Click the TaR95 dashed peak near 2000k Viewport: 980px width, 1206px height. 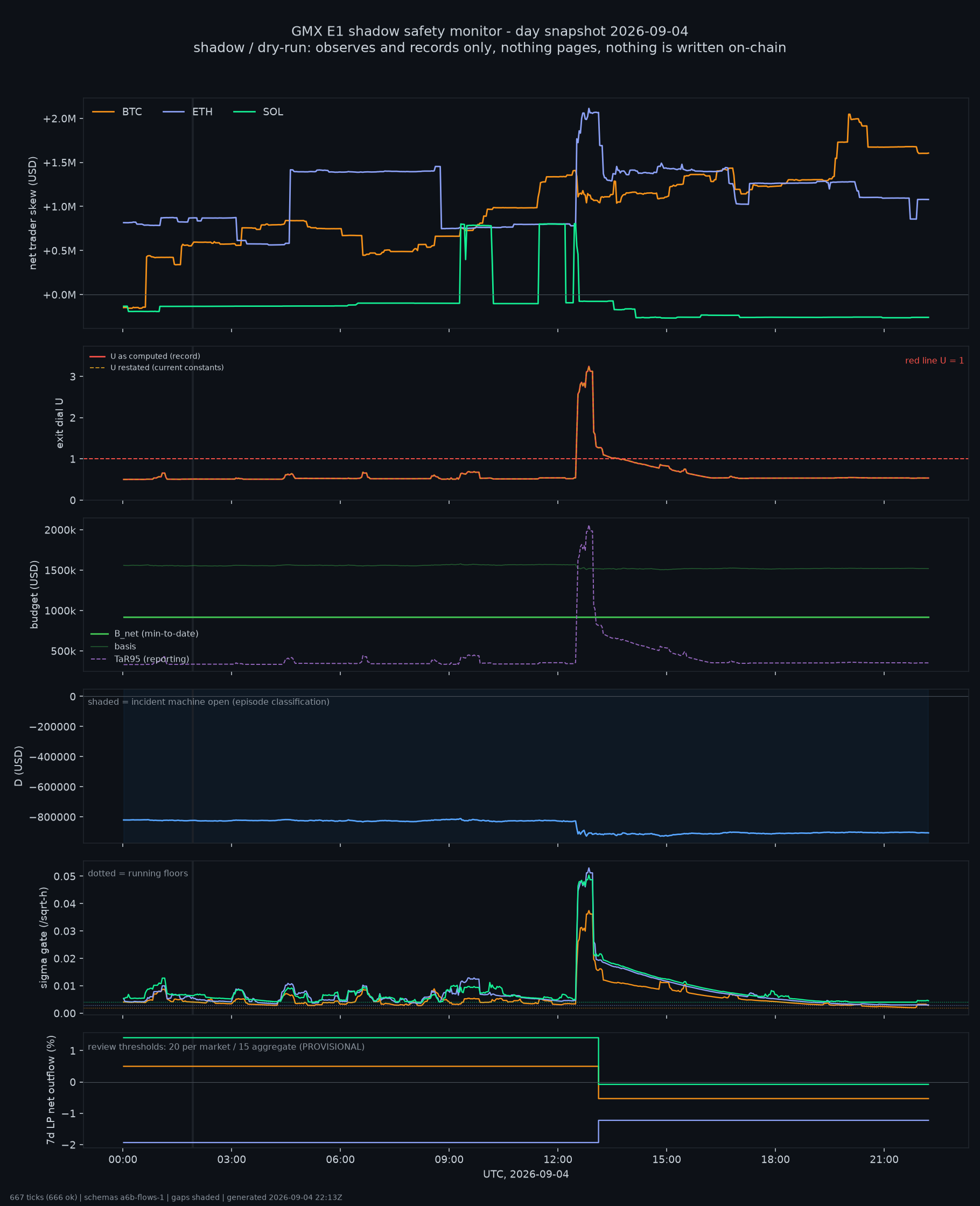coord(589,527)
